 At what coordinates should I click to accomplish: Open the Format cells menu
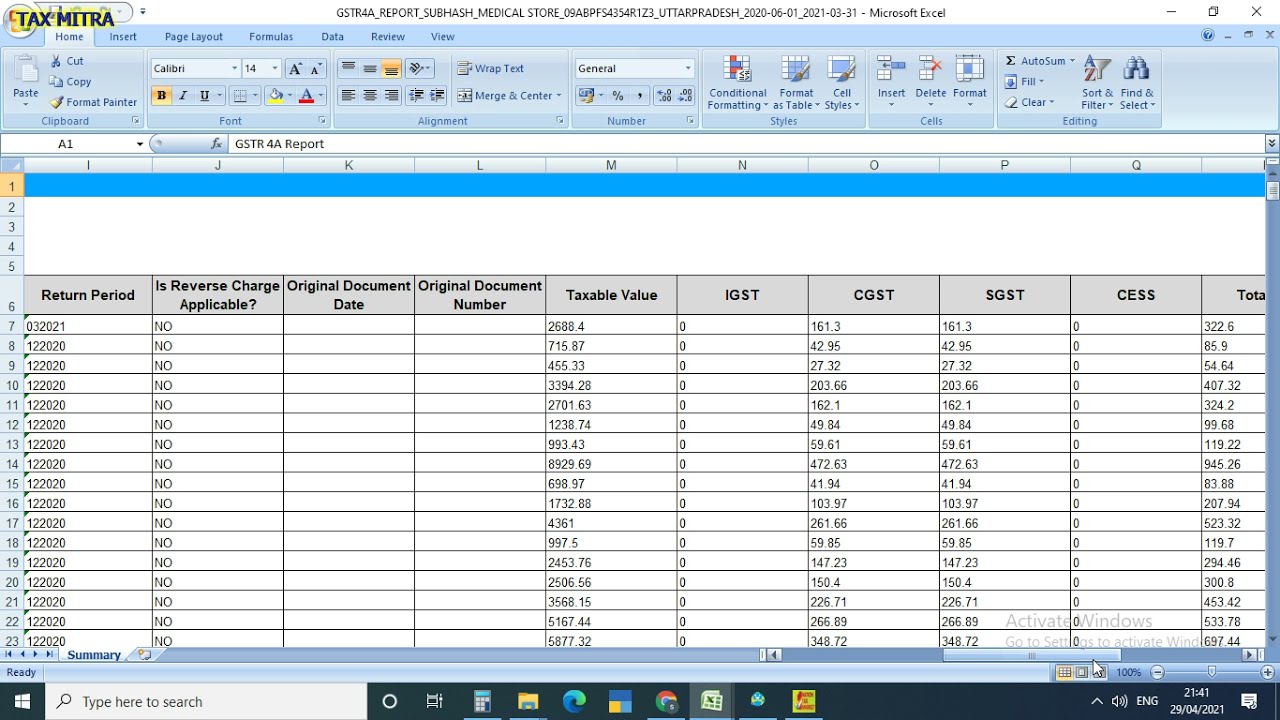tap(969, 83)
